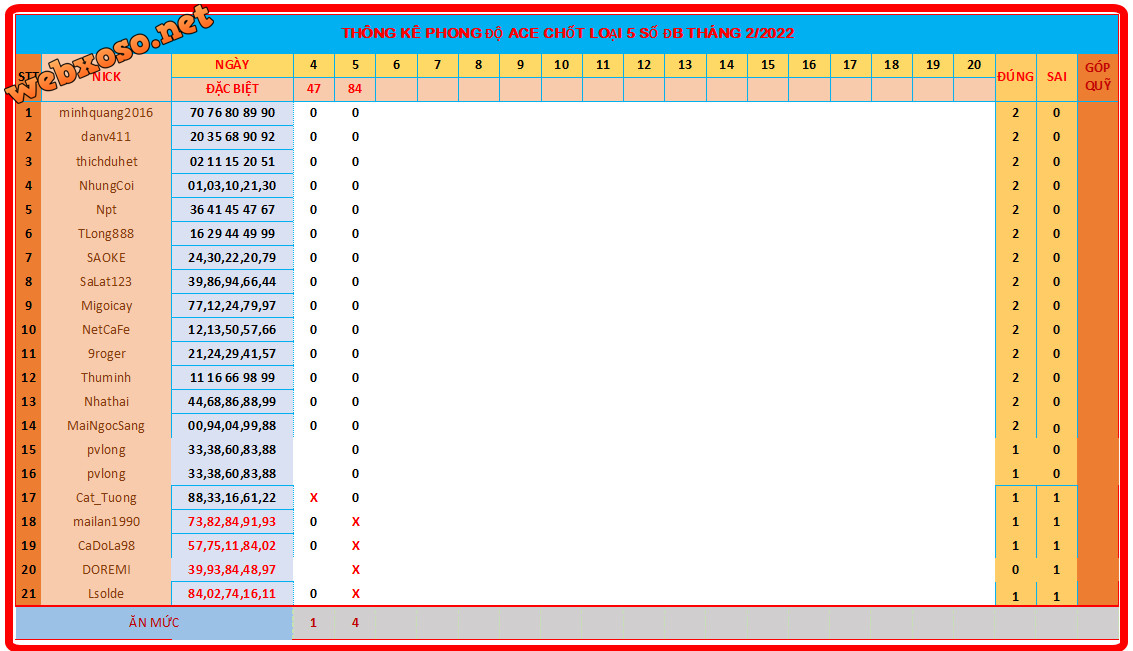The height and width of the screenshot is (651, 1133).
Task: Click day 10 column header
Action: pyautogui.click(x=561, y=64)
